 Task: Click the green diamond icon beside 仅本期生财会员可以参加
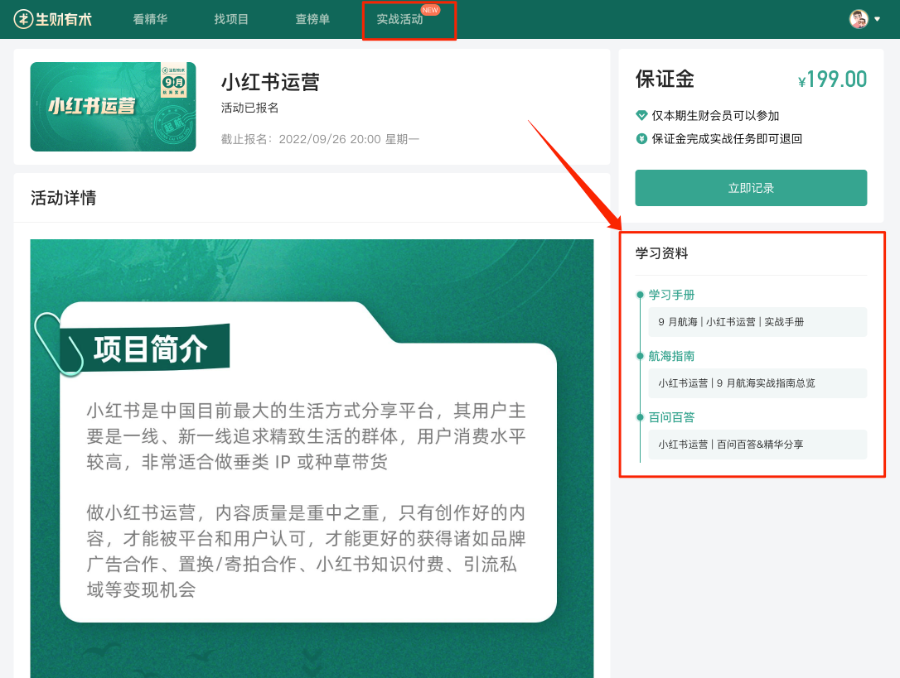click(642, 115)
